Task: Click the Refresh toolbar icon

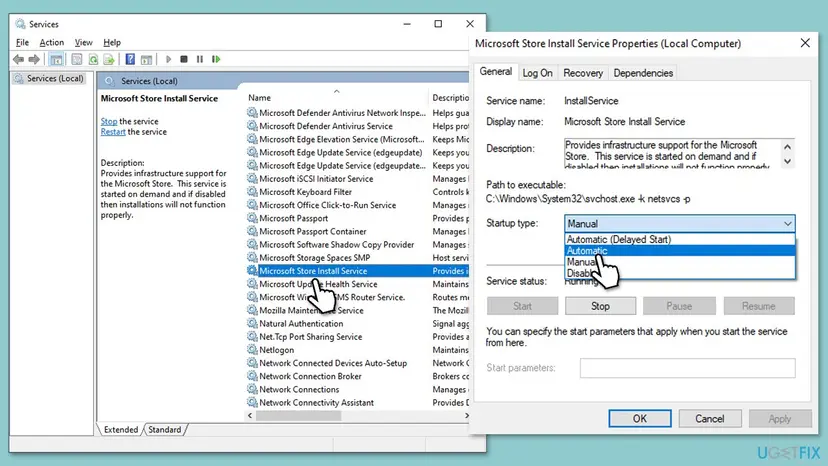Action: tap(93, 59)
